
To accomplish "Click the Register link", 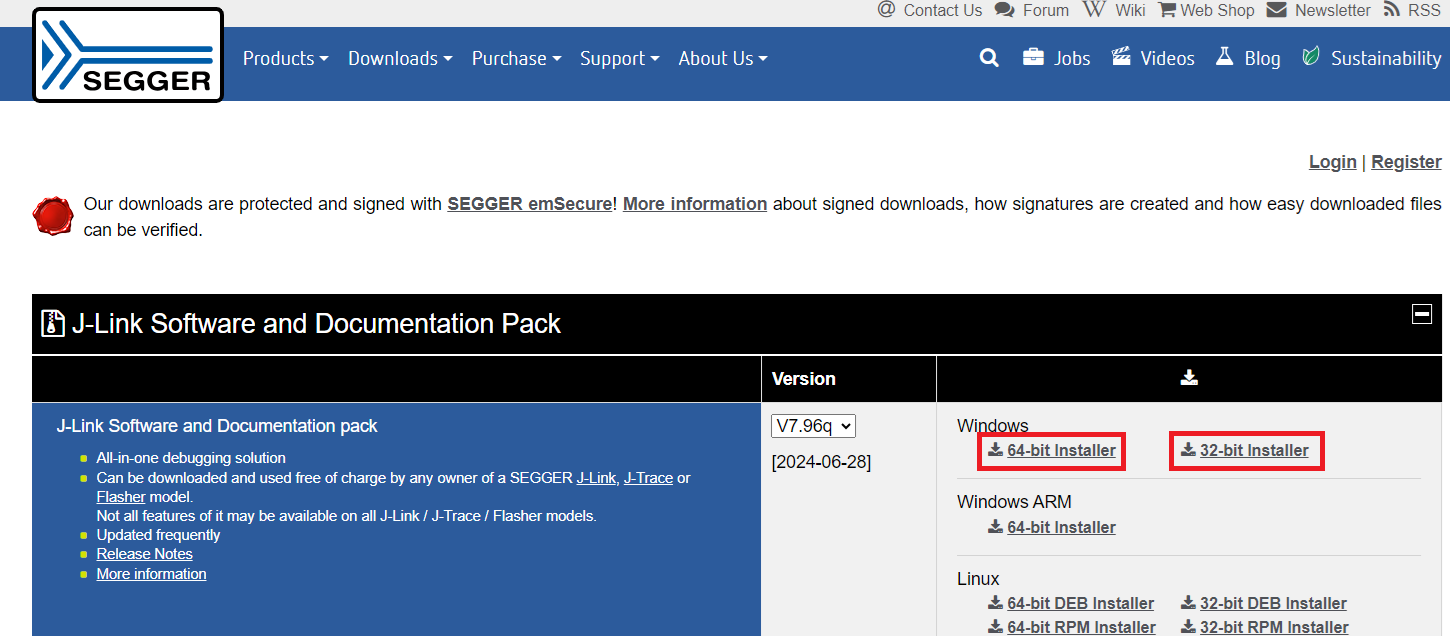I will click(1406, 162).
